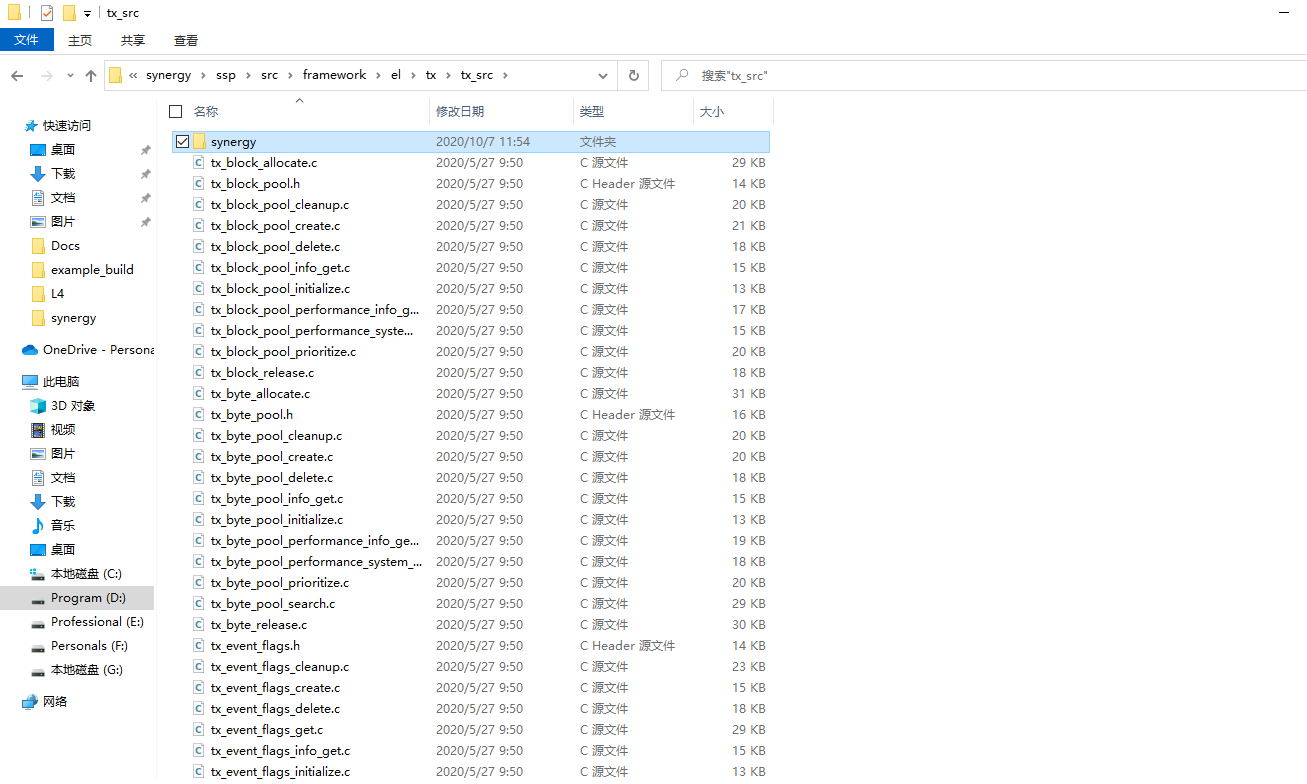This screenshot has height=784, width=1307.
Task: Switch to the 查看 ribbon tab
Action: pos(186,40)
